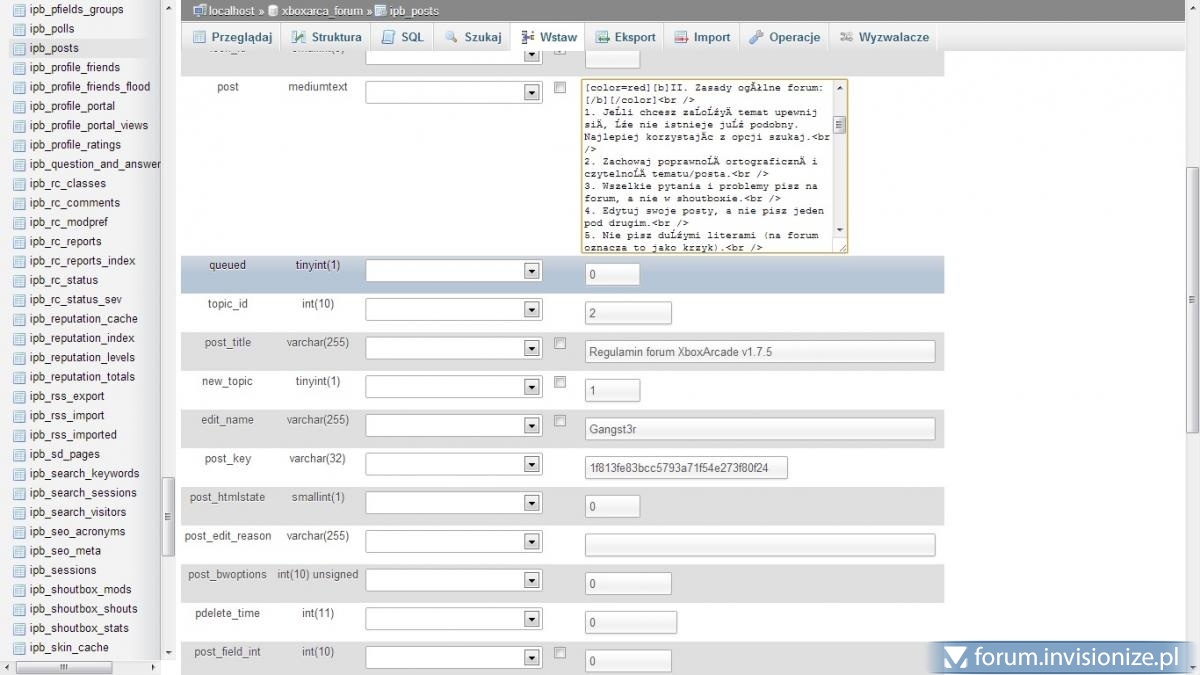Click the Eksport tab icon
This screenshot has width=1200, height=675.
[603, 37]
